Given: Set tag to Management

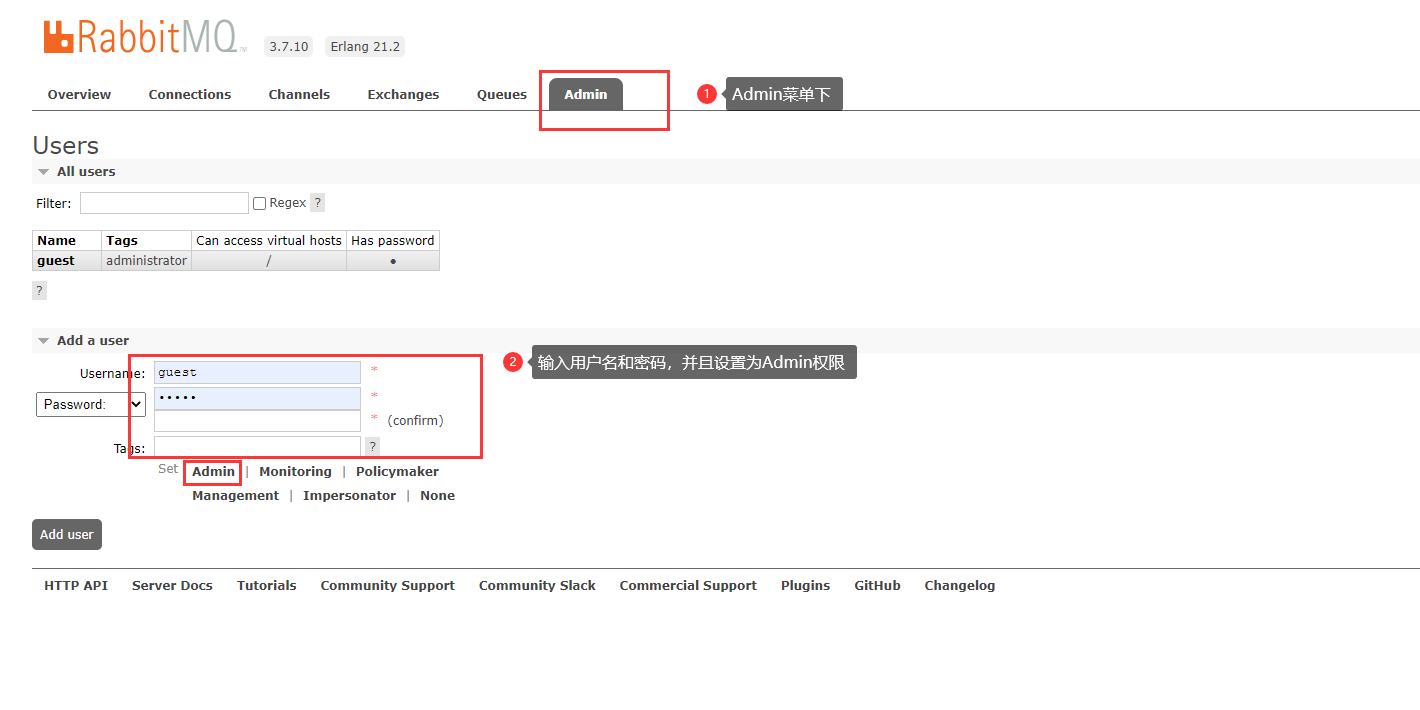Looking at the screenshot, I should (235, 496).
